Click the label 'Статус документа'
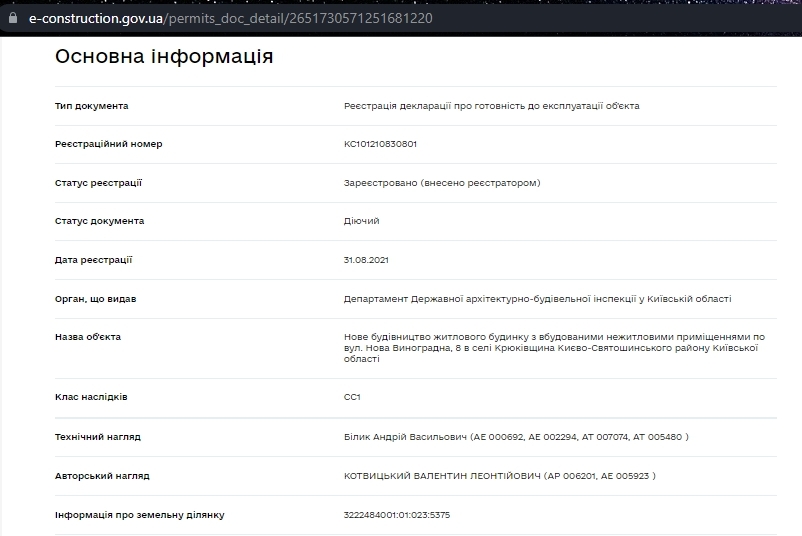Screen dimensions: 802x536 pyautogui.click(x=99, y=221)
